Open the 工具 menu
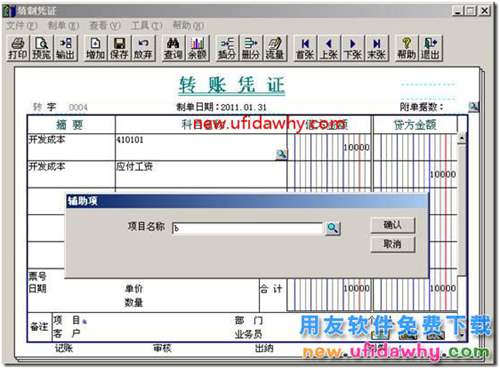 [x=146, y=26]
